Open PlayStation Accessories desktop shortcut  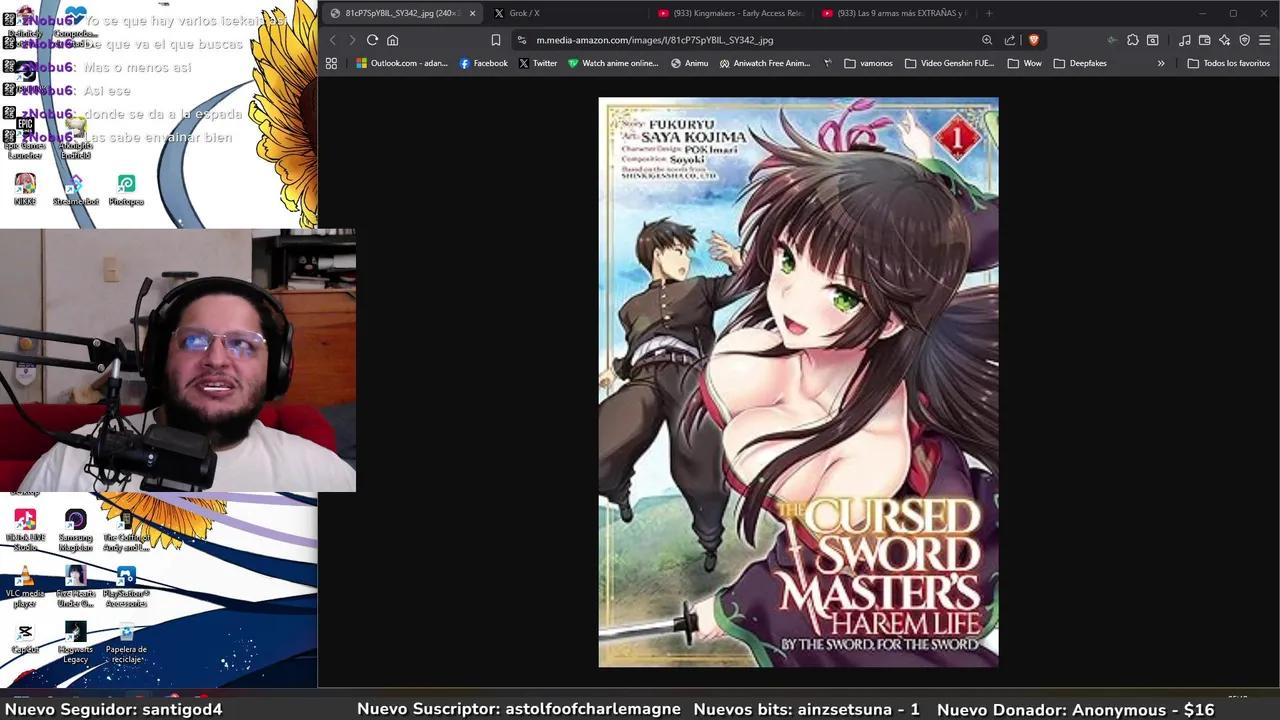point(126,586)
